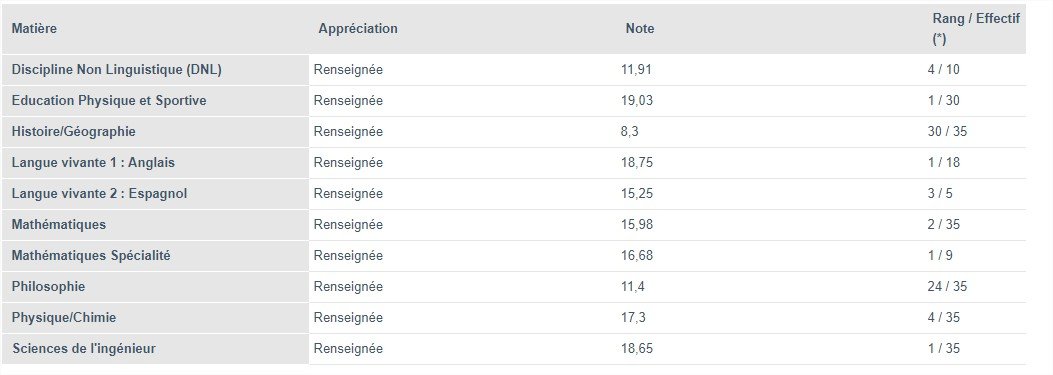The image size is (1053, 375).
Task: Select Langue vivante 2 : Espagnol row
Action: coord(514,194)
